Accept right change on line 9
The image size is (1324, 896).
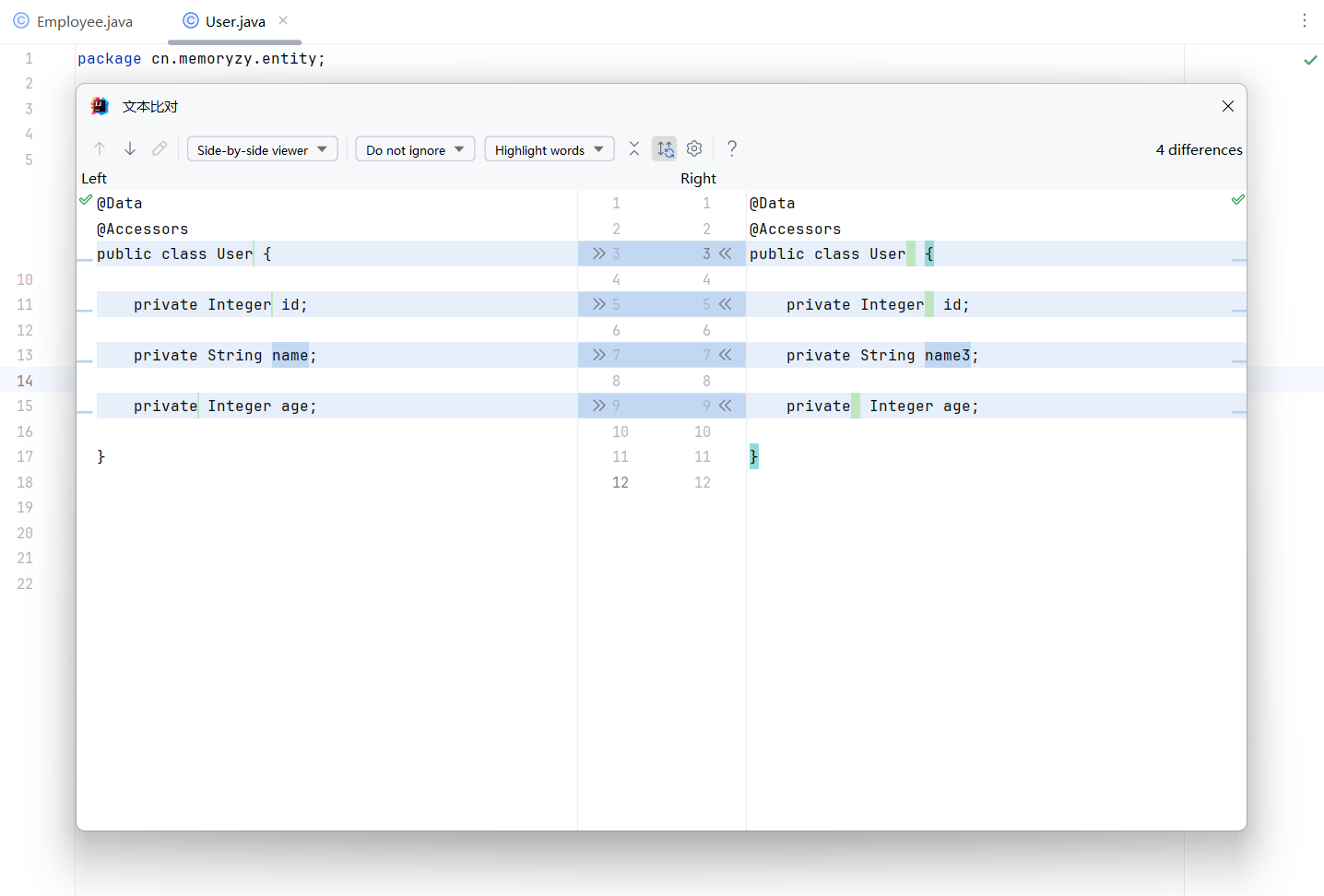coord(726,406)
